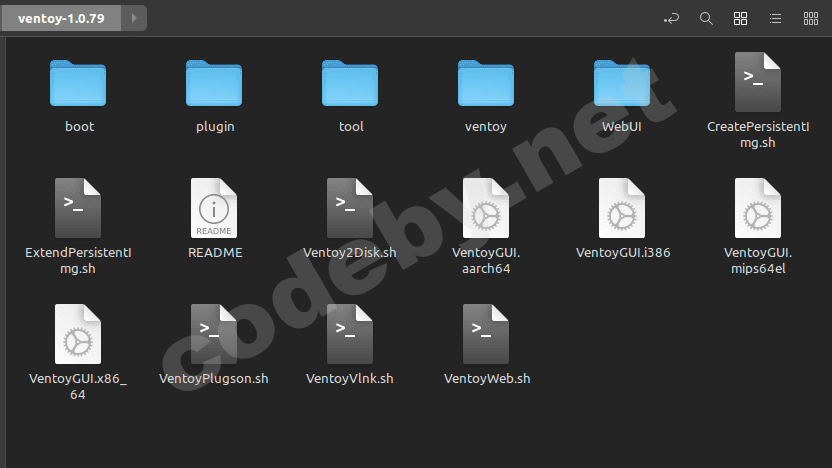Click the 'CreatePersistentImg.sh' file name label
The width and height of the screenshot is (832, 468).
click(758, 135)
